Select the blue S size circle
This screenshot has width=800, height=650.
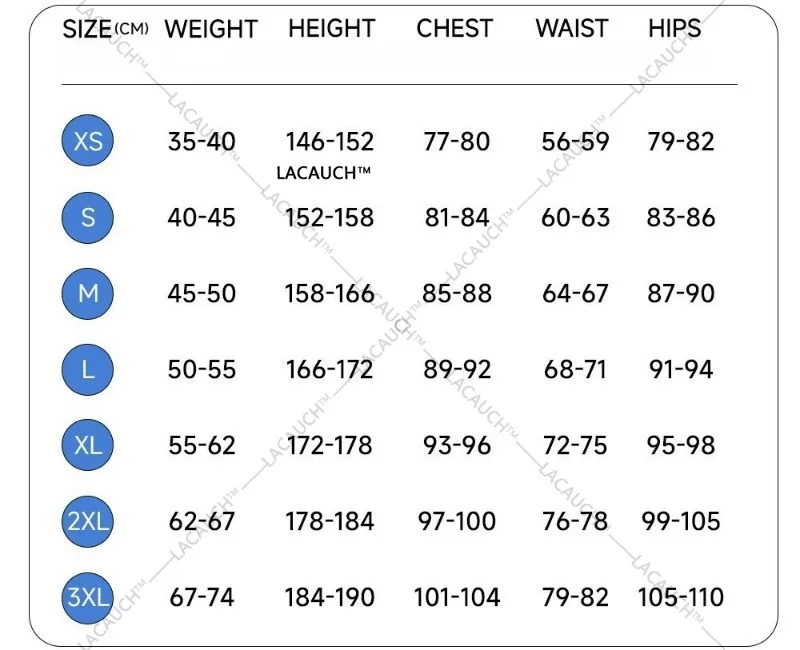pyautogui.click(x=88, y=217)
